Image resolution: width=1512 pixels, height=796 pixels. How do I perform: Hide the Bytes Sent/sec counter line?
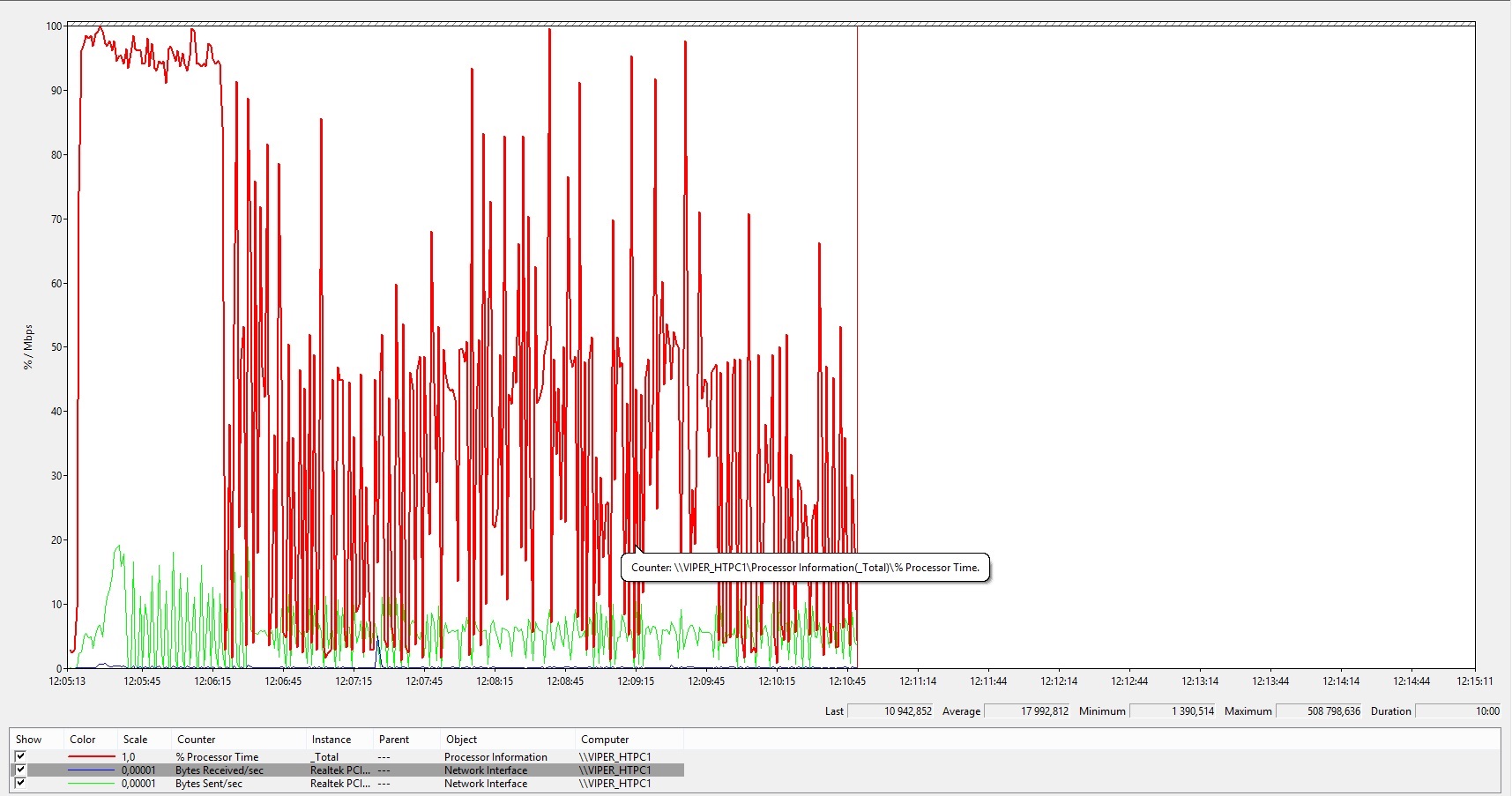tap(20, 783)
